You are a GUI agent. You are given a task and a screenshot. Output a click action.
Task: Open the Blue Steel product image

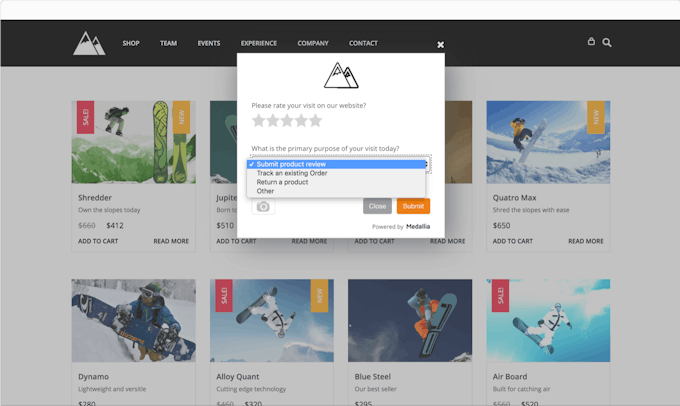point(410,321)
